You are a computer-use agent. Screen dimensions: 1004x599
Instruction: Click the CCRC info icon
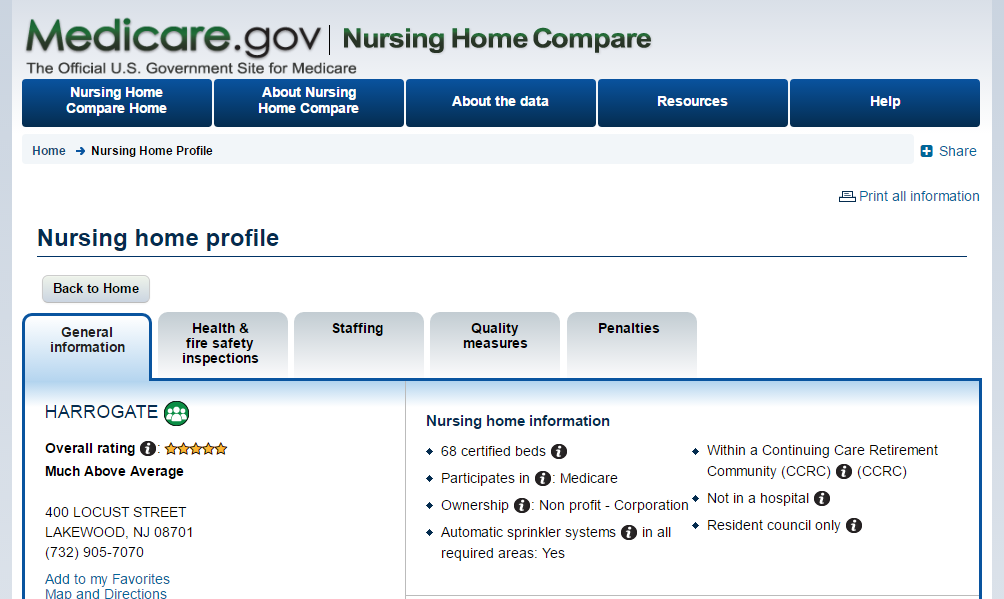click(x=844, y=471)
